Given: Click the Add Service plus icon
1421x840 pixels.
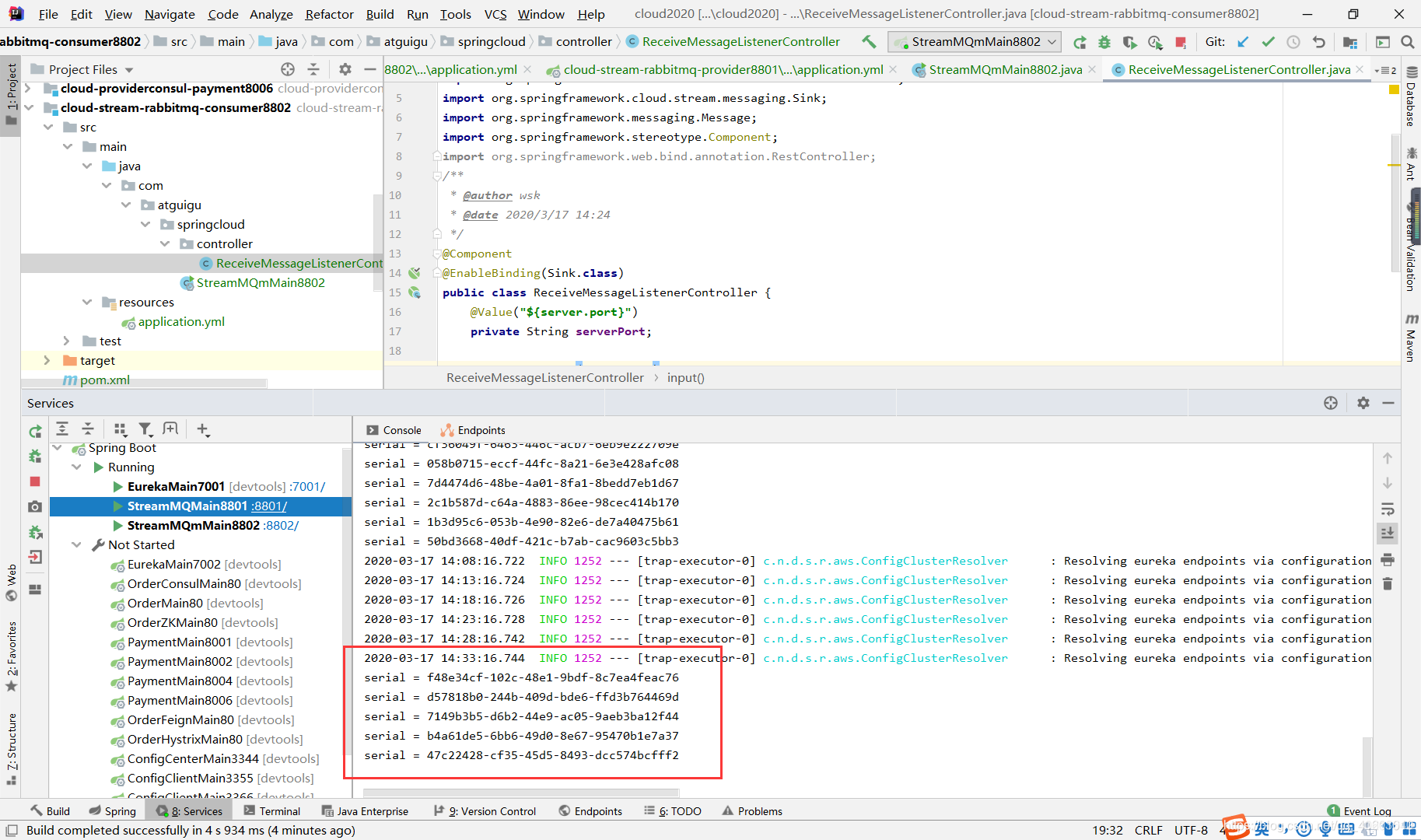Looking at the screenshot, I should click(203, 429).
